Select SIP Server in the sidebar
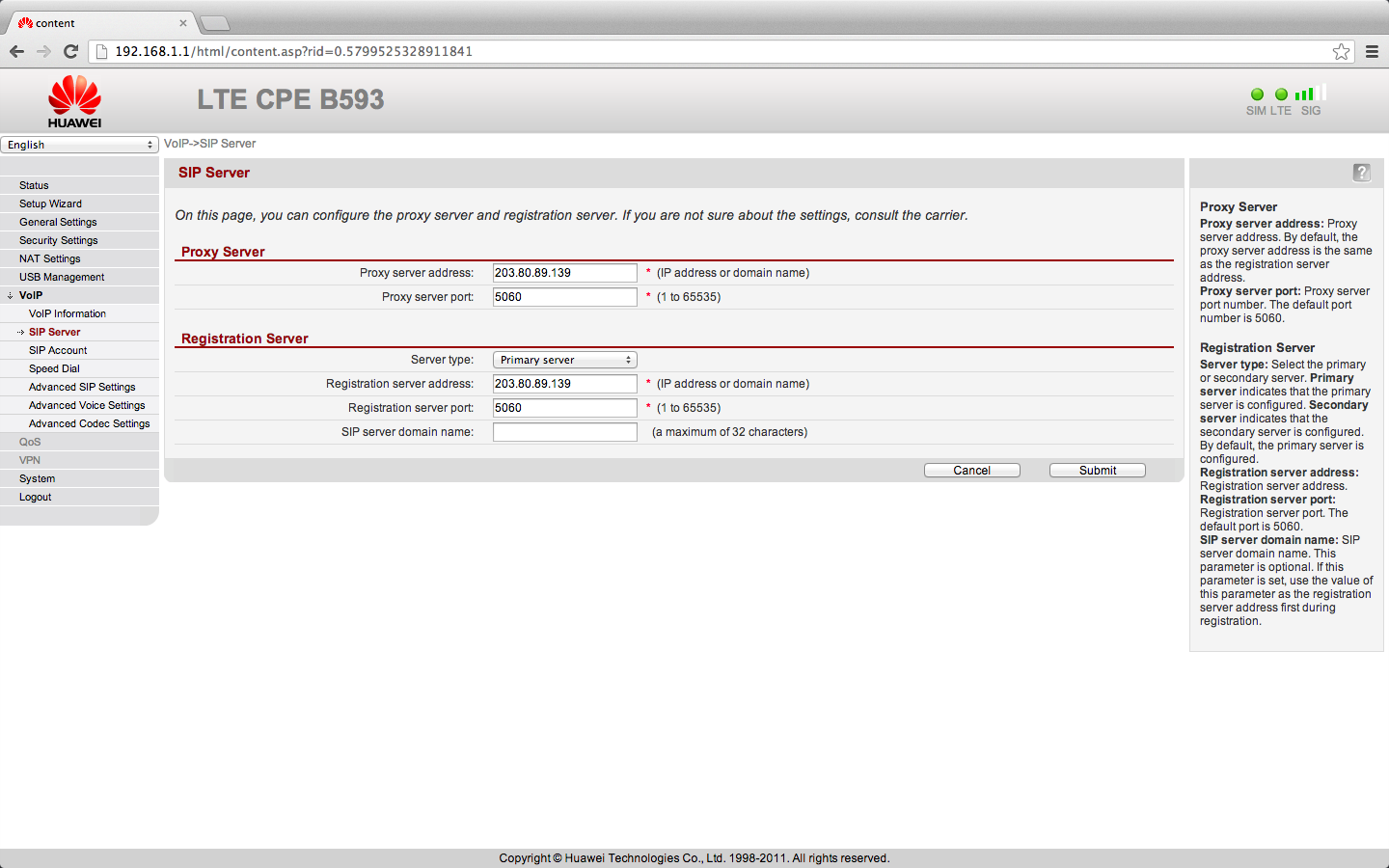The image size is (1389, 868). (x=55, y=332)
